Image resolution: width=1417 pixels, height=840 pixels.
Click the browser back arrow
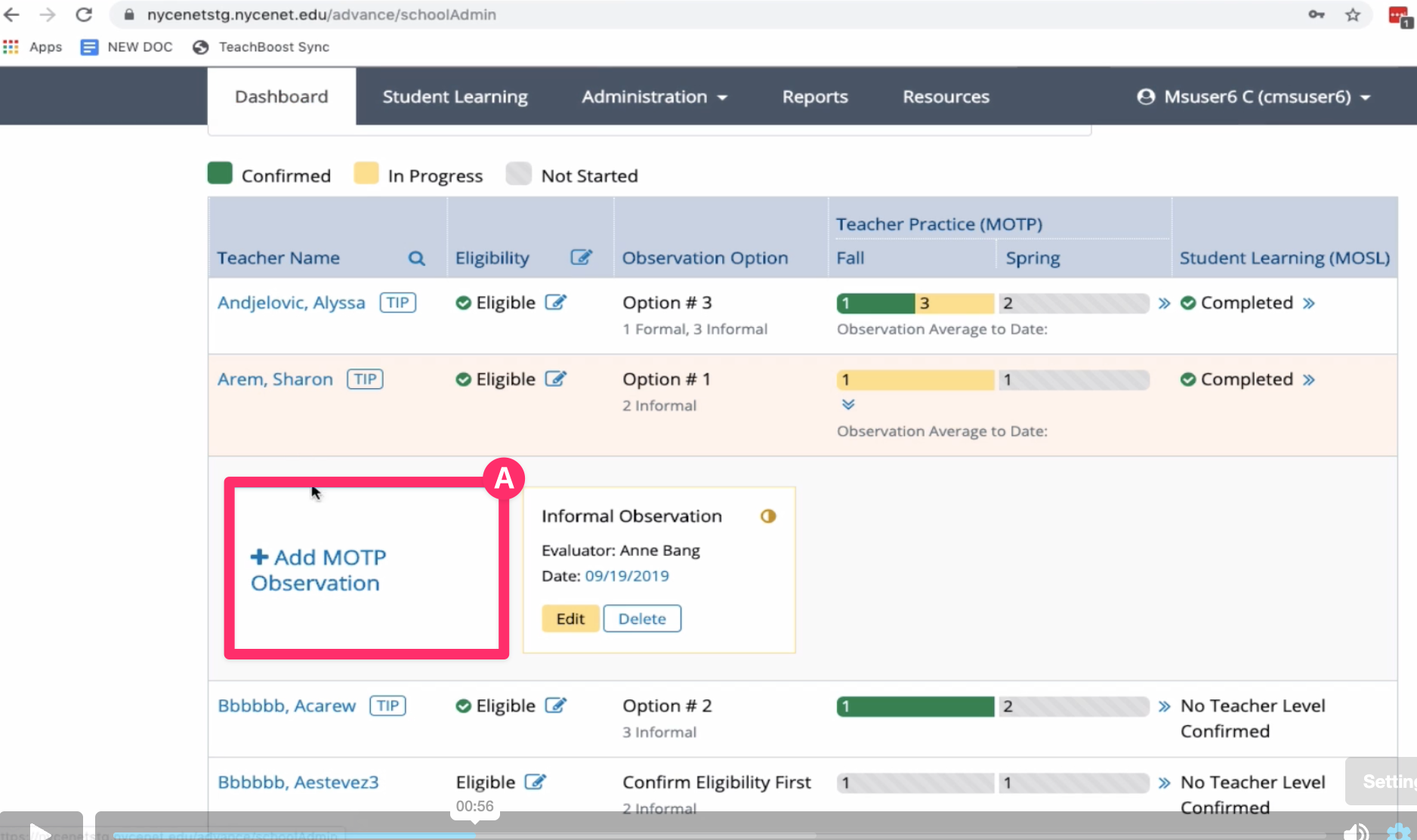12,14
